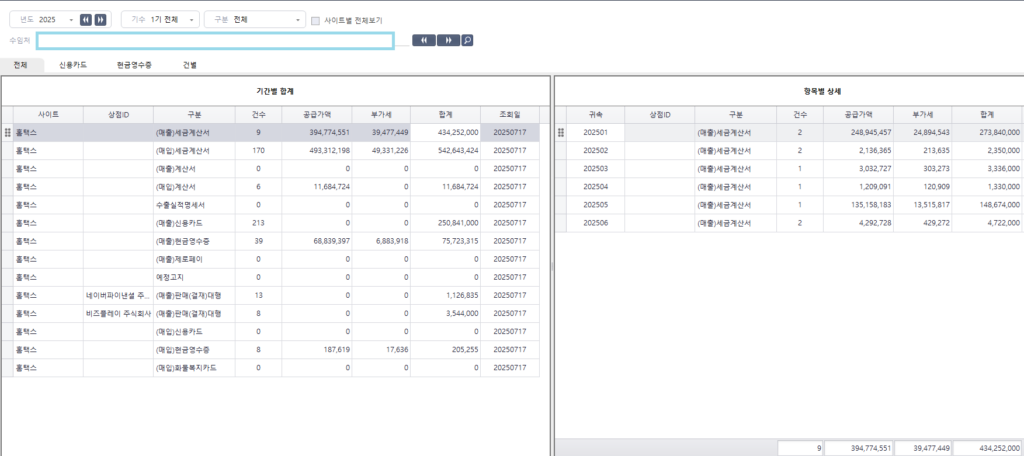1024x456 pixels.
Task: Switch to the 신용카드 tab
Action: click(x=73, y=65)
